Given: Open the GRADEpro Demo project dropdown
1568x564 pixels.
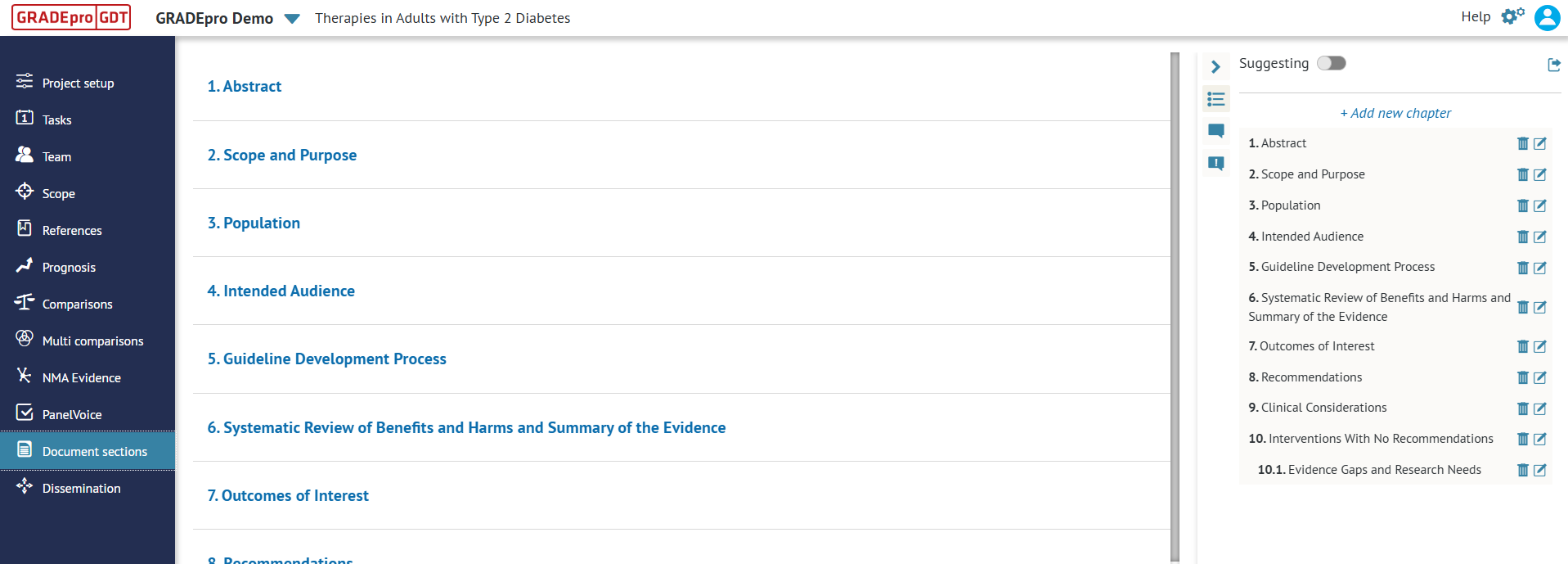Looking at the screenshot, I should click(x=292, y=19).
